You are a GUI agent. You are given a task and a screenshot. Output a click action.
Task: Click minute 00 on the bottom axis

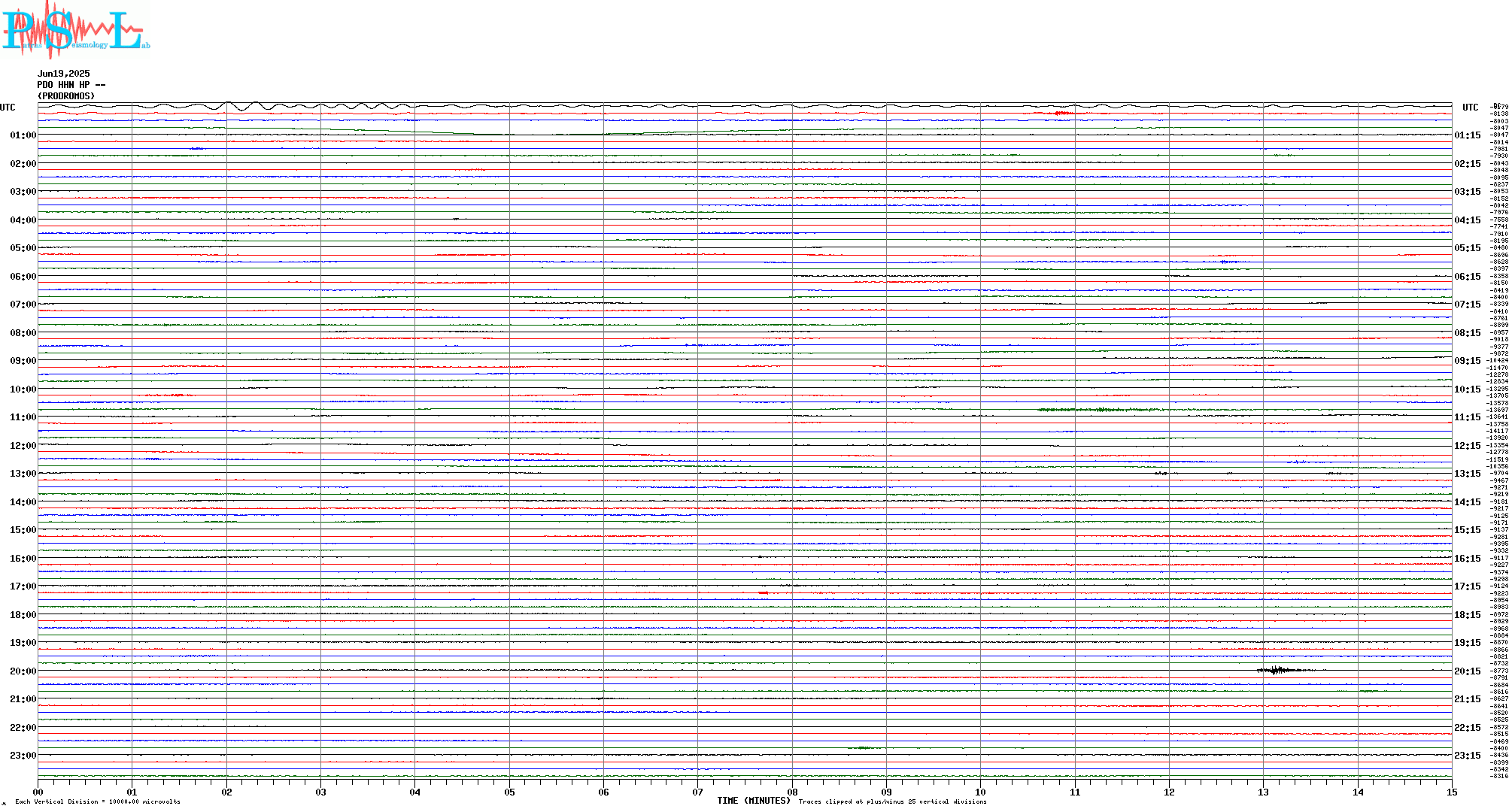coord(38,792)
